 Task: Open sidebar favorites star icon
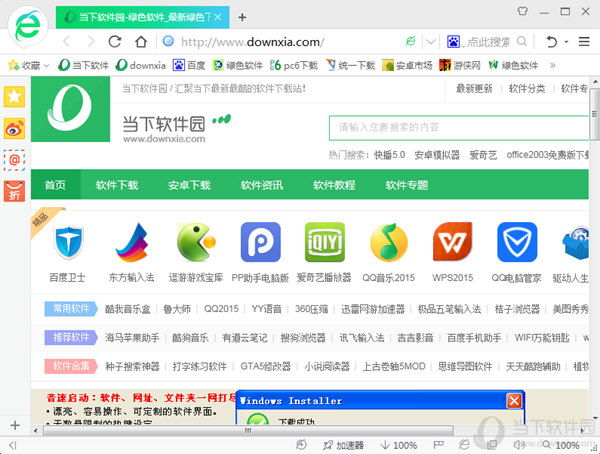click(x=15, y=96)
